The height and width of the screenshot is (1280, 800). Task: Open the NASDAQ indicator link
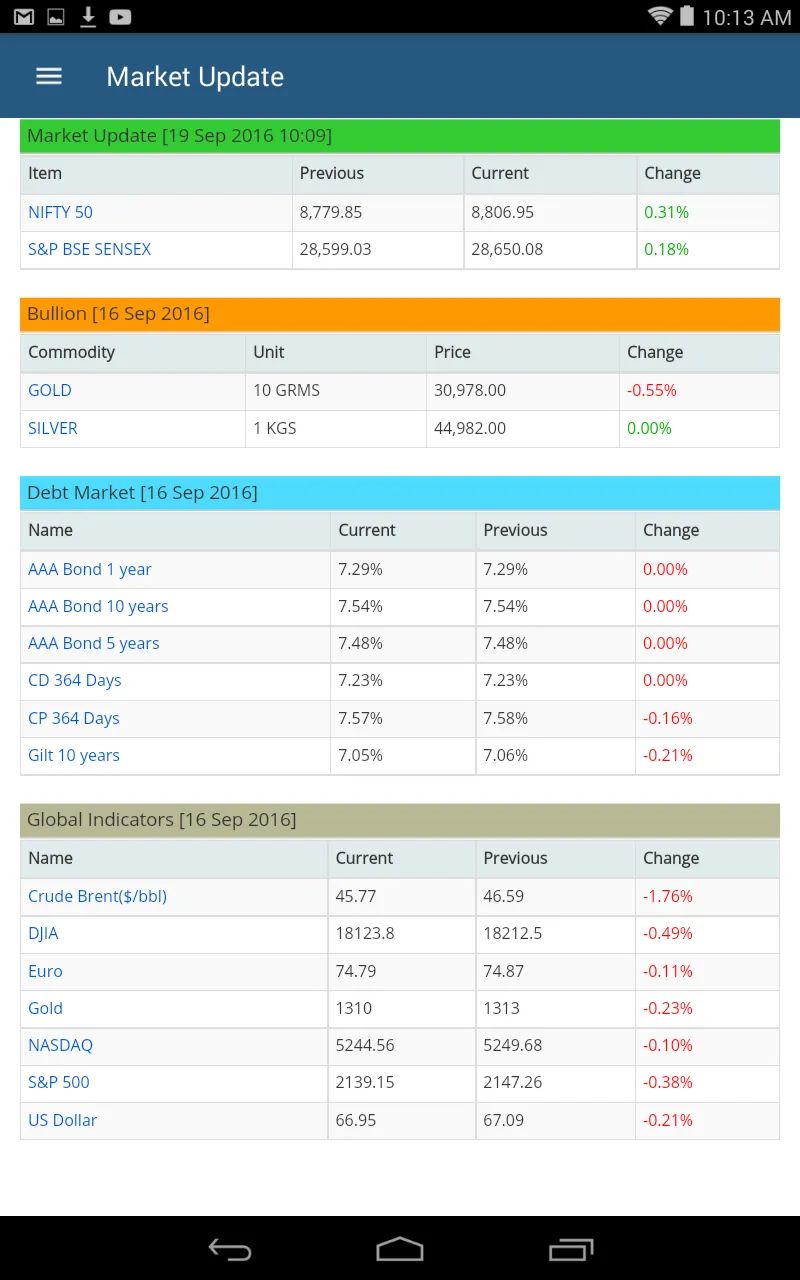click(60, 1045)
